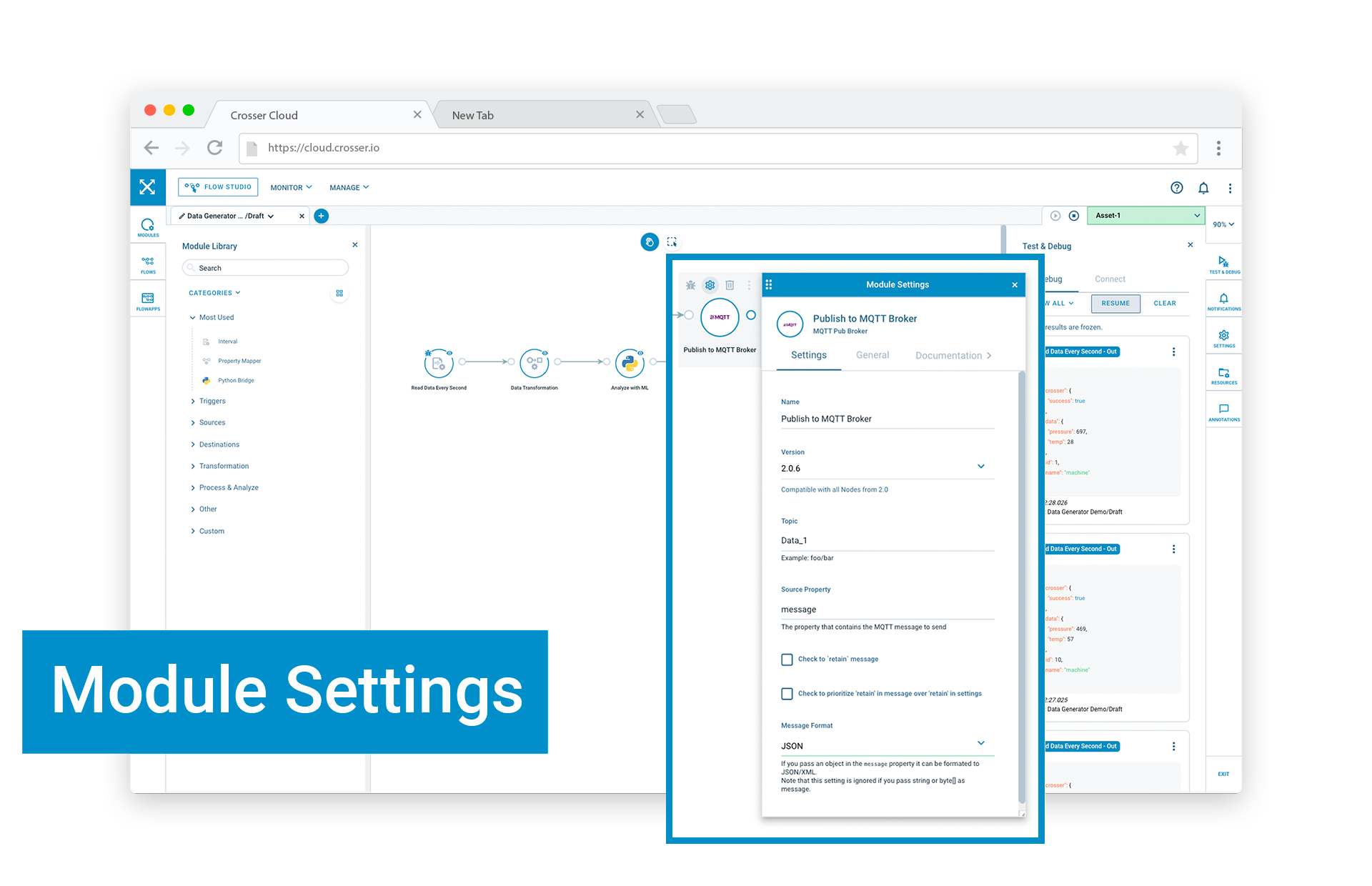Open the Flows sidebar icon
The height and width of the screenshot is (886, 1372).
148,264
